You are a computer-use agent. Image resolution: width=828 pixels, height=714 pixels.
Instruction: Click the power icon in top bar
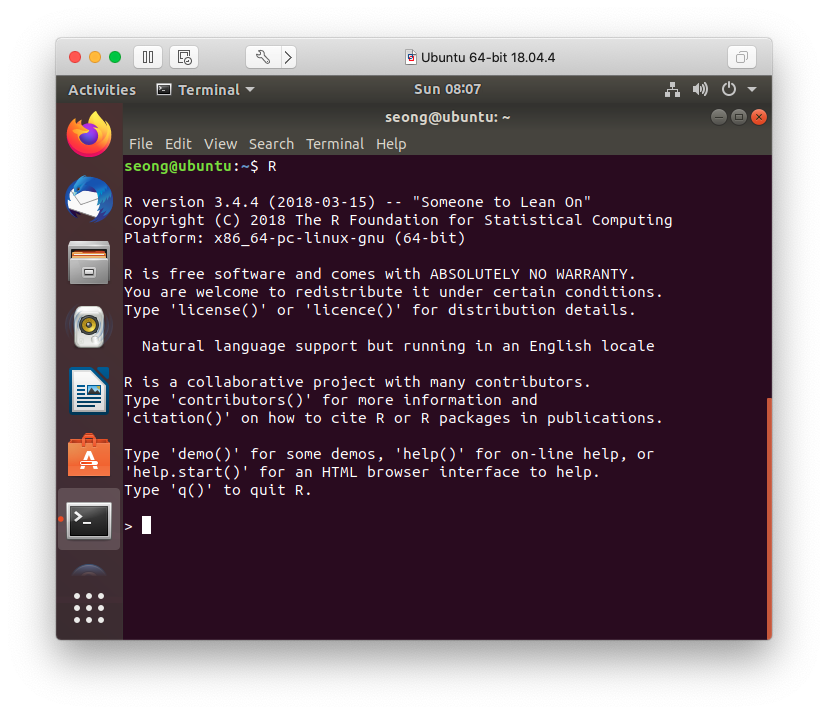click(x=729, y=89)
